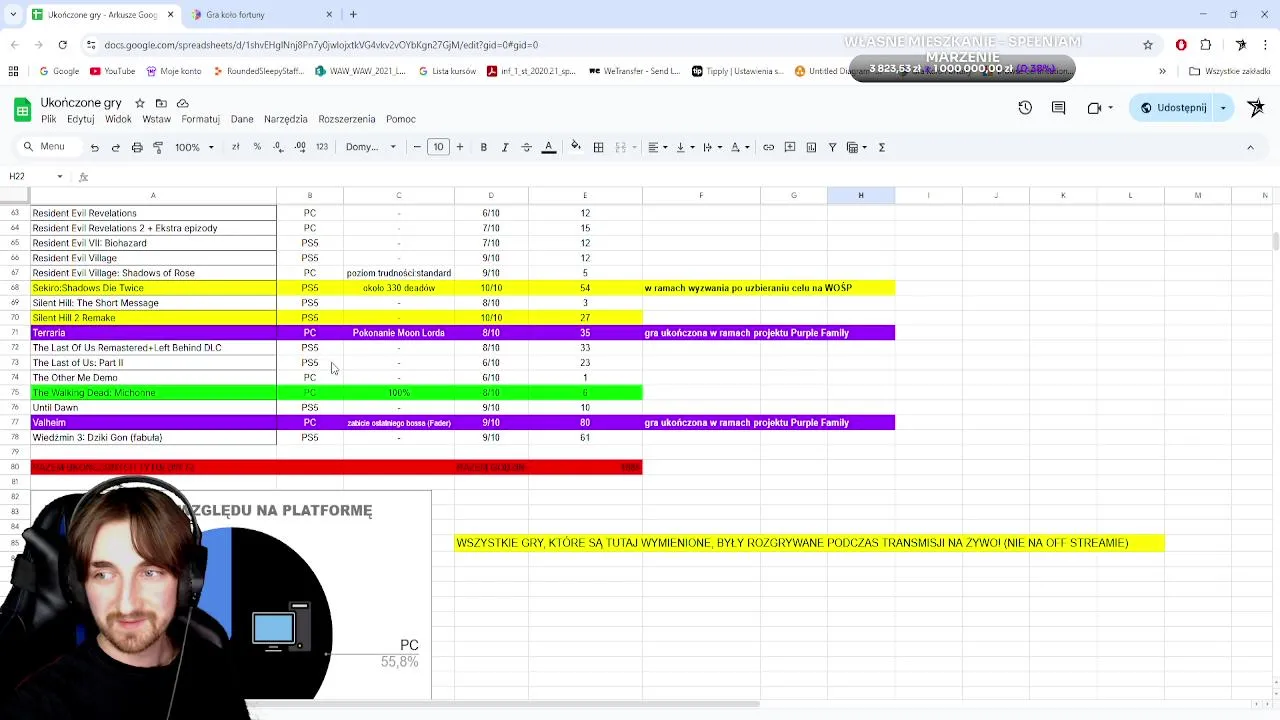The height and width of the screenshot is (720, 1280).
Task: Decrease font size minus button
Action: click(417, 147)
